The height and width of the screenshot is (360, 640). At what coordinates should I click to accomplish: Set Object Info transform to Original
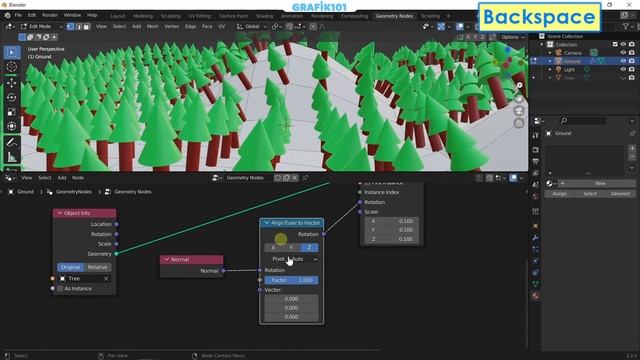coord(70,267)
